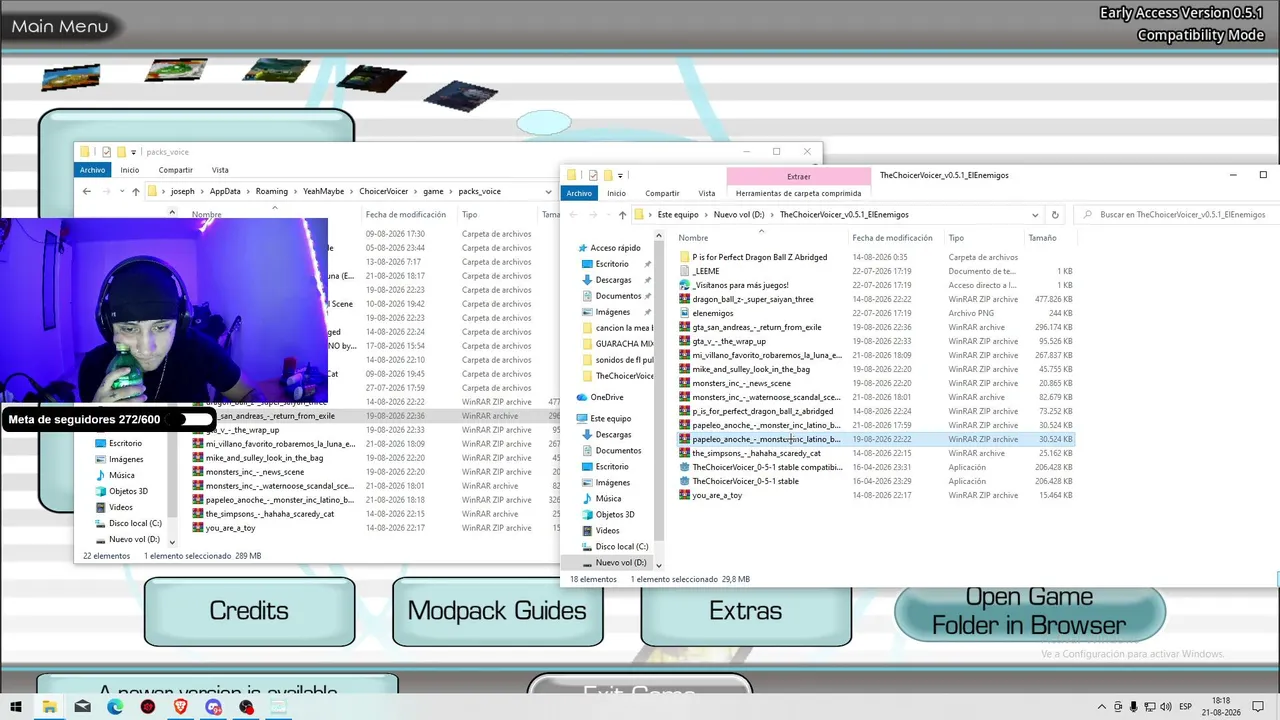Expand the Este equipo breadcrumb chevron
This screenshot has height=720, width=1280.
(706, 215)
